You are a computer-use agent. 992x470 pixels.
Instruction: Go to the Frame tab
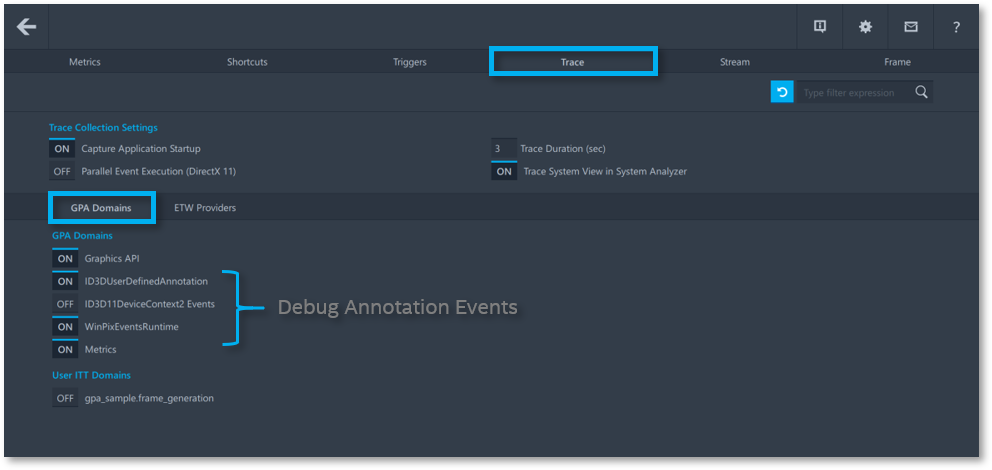[898, 62]
